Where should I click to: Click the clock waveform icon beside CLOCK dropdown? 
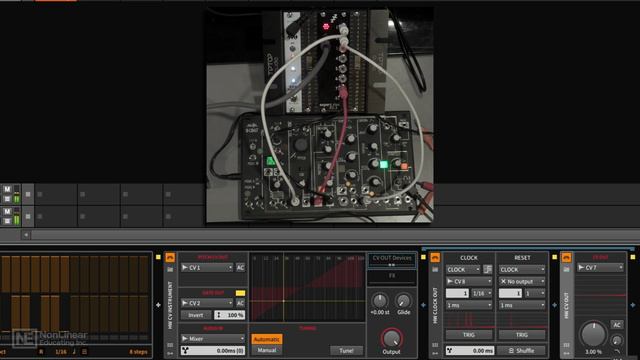tap(487, 269)
